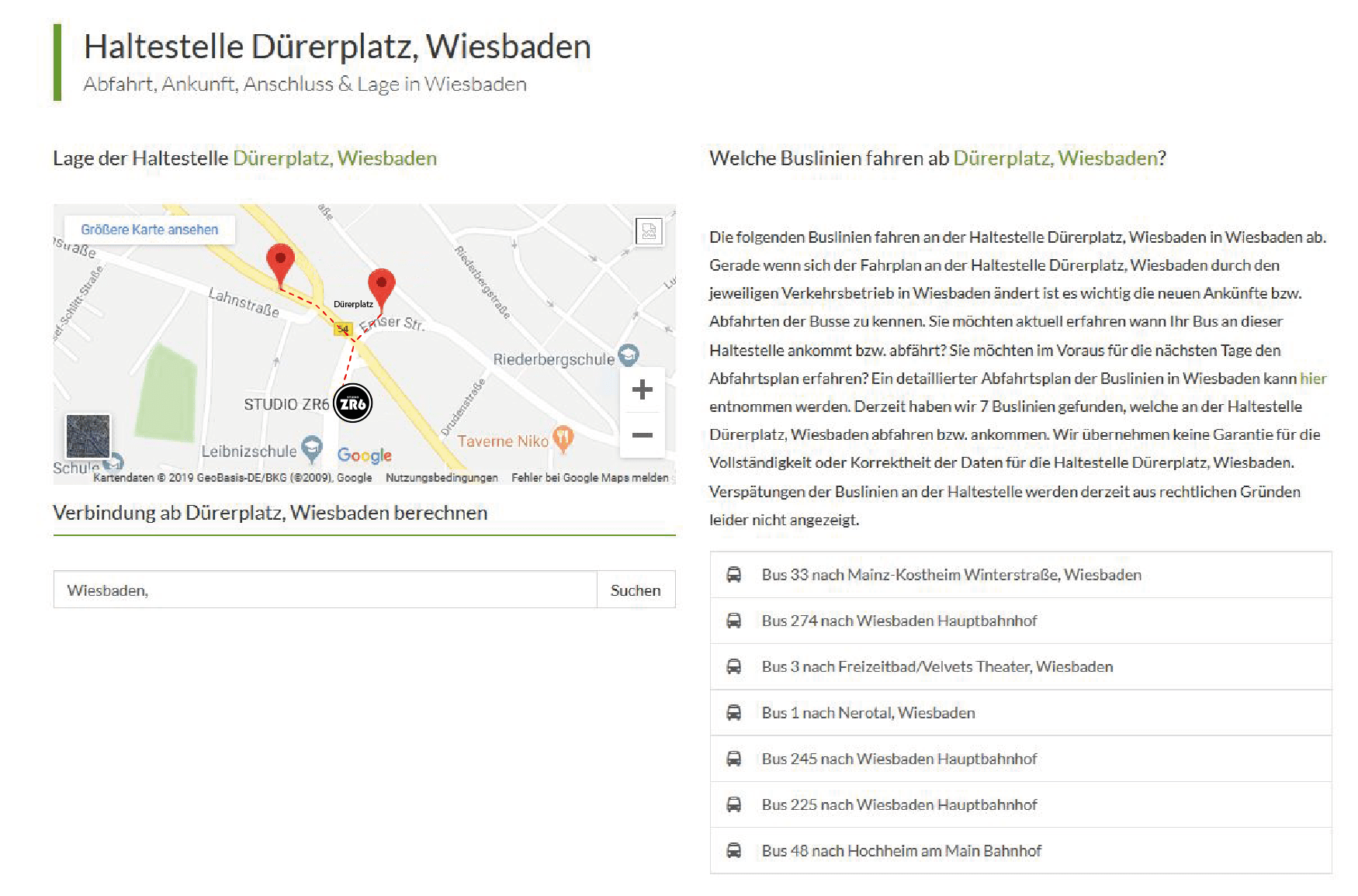Switch map to satellite view thumbnail
Screen dimensions: 1358x896
(88, 437)
